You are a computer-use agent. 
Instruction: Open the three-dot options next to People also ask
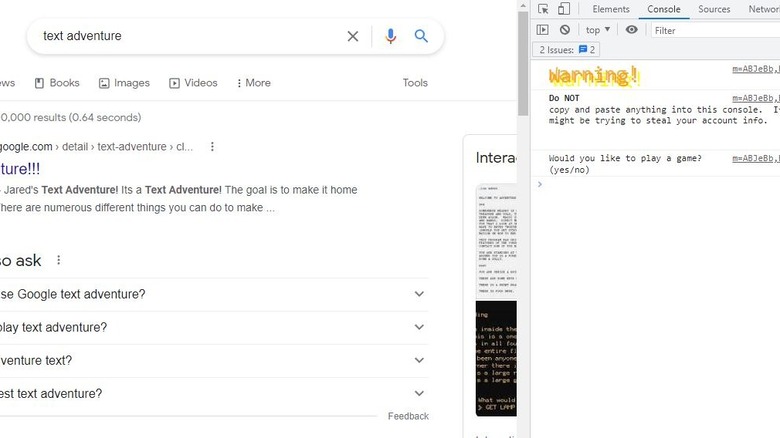59,261
